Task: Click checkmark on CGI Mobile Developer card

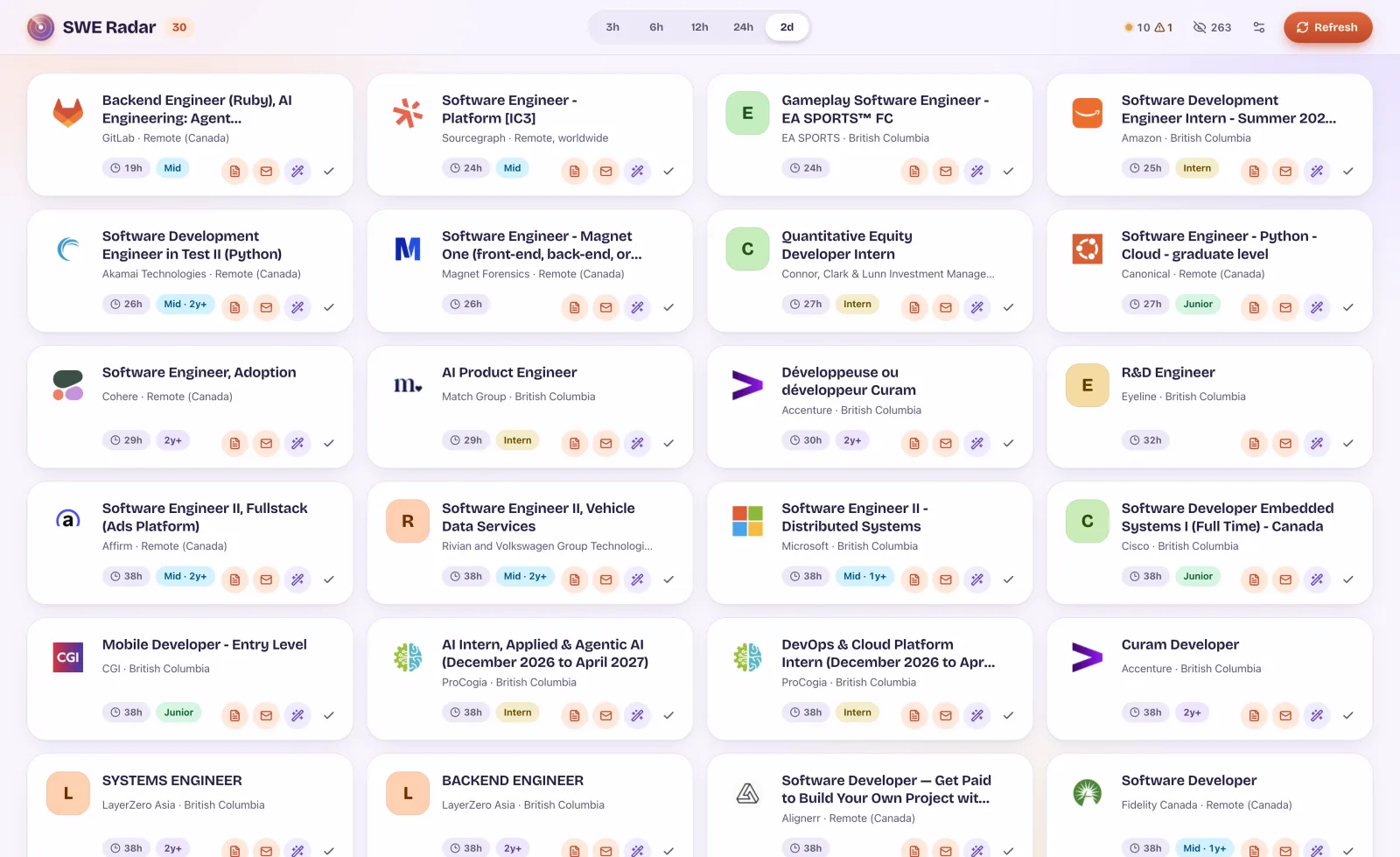Action: coord(329,716)
